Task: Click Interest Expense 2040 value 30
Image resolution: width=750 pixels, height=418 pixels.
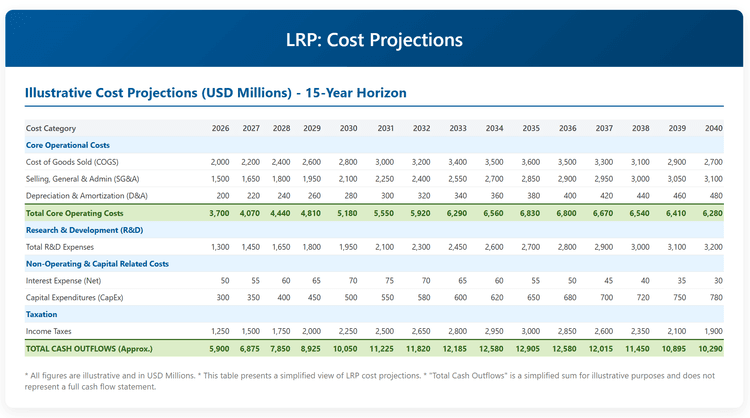Action: (x=718, y=281)
